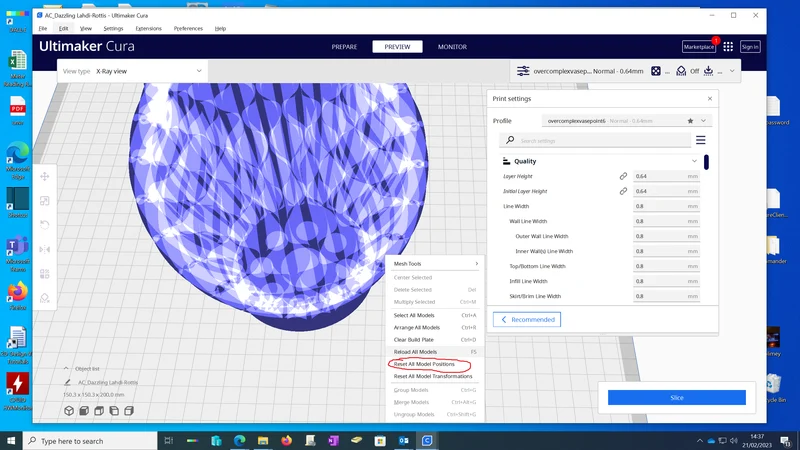800x450 pixels.
Task: Select the Move tool in left toolbar
Action: pyautogui.click(x=45, y=177)
